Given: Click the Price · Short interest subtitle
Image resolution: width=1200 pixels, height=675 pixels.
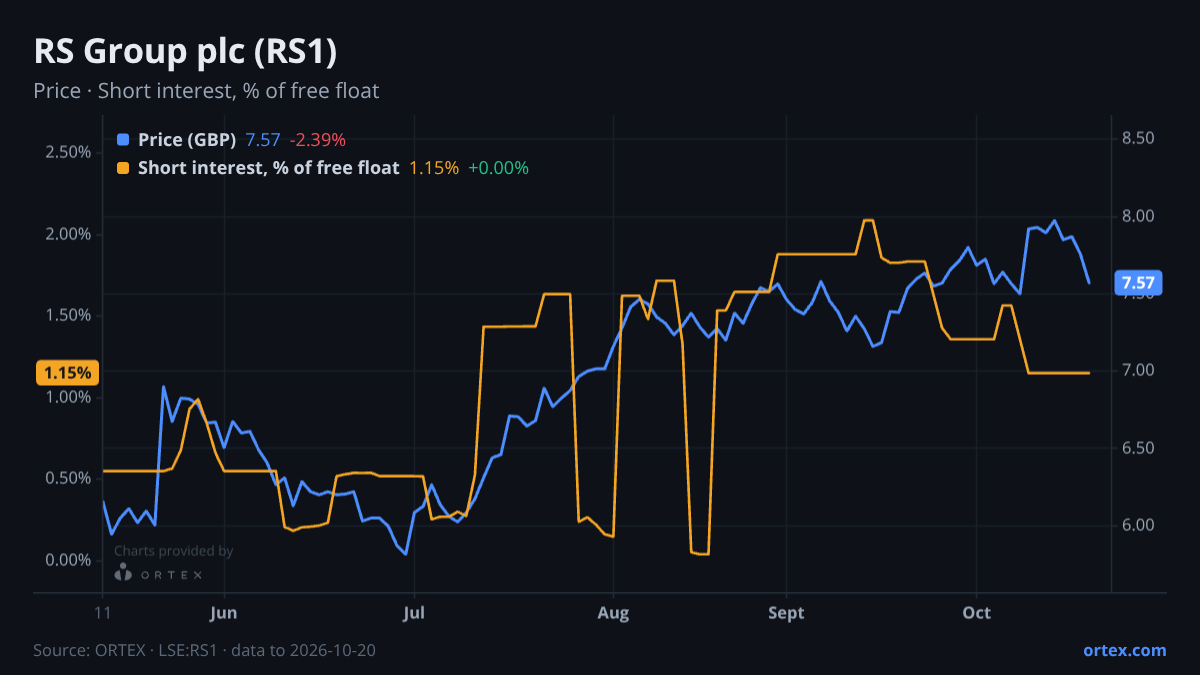Looking at the screenshot, I should pos(206,91).
